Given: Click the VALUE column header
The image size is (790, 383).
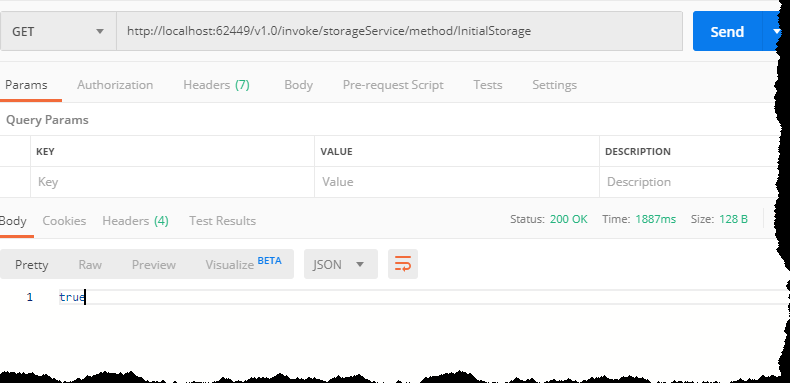Looking at the screenshot, I should (337, 152).
